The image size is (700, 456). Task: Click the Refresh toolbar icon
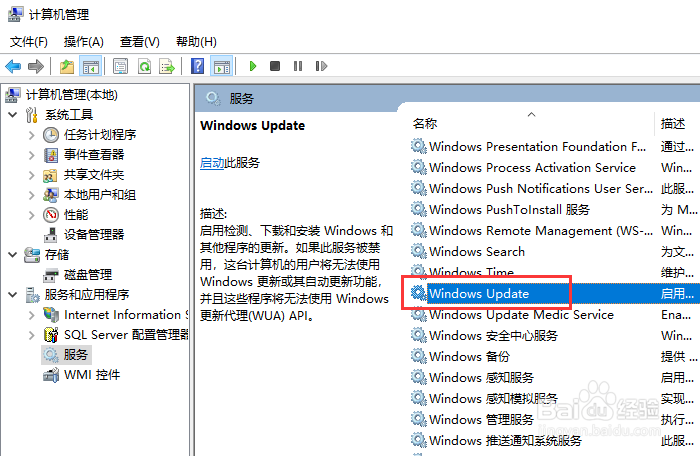(144, 67)
